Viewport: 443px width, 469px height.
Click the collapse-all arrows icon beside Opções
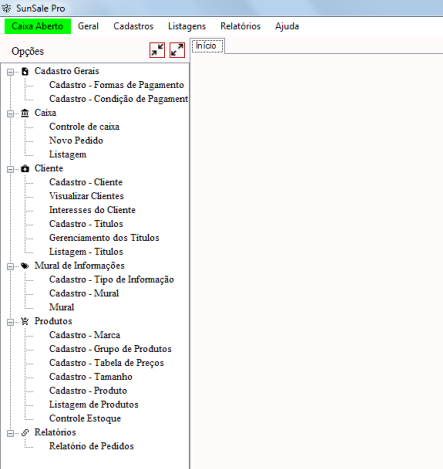(x=157, y=50)
